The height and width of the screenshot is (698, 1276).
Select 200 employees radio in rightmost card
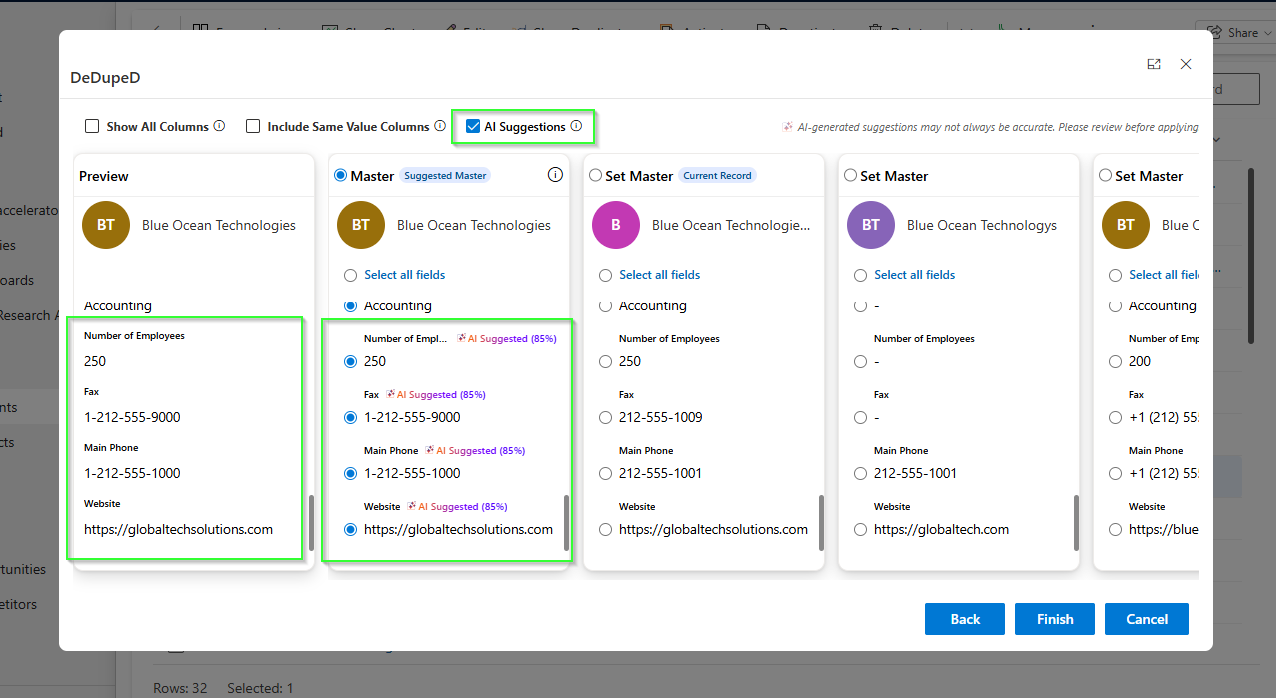1115,361
